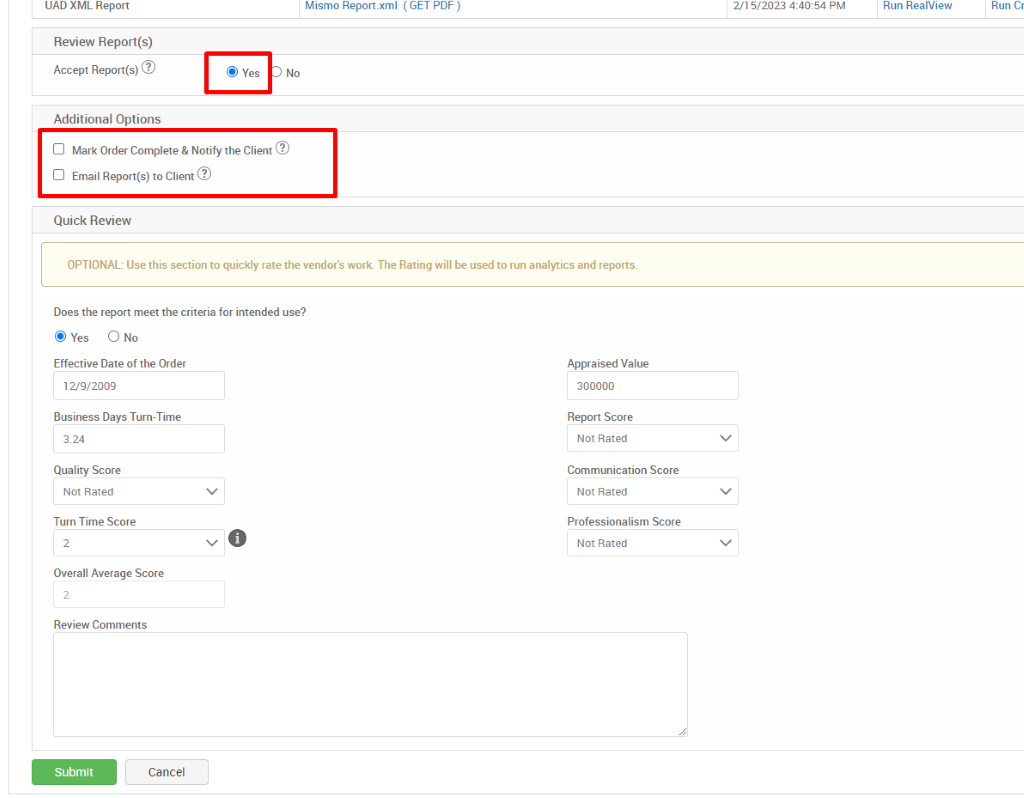Click the info icon next to Turn Time Score
This screenshot has width=1024, height=798.
coord(237,538)
